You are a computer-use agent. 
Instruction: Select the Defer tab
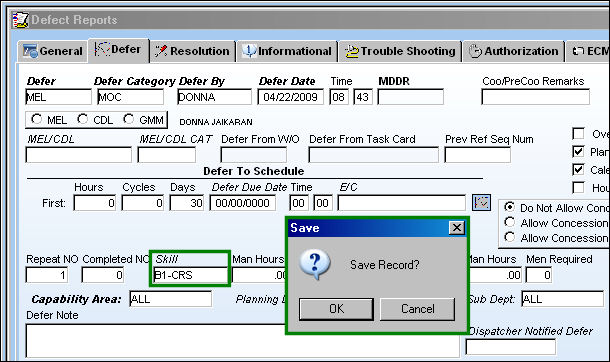coord(118,50)
